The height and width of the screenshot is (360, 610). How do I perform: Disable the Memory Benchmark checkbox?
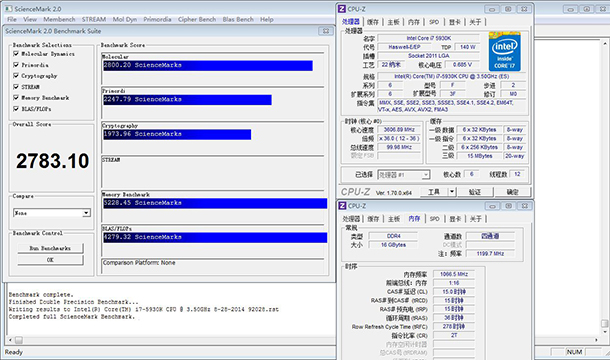16,98
